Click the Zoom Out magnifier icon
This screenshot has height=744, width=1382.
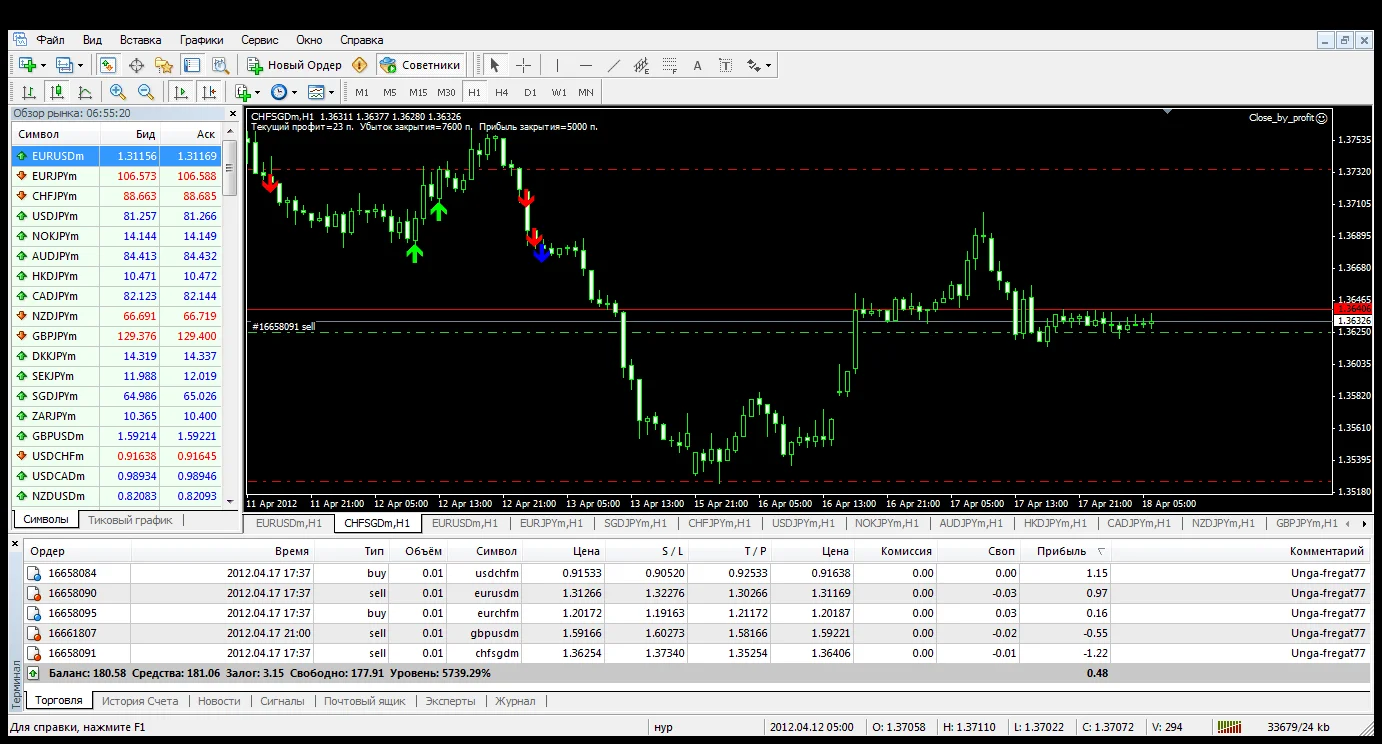tap(146, 92)
